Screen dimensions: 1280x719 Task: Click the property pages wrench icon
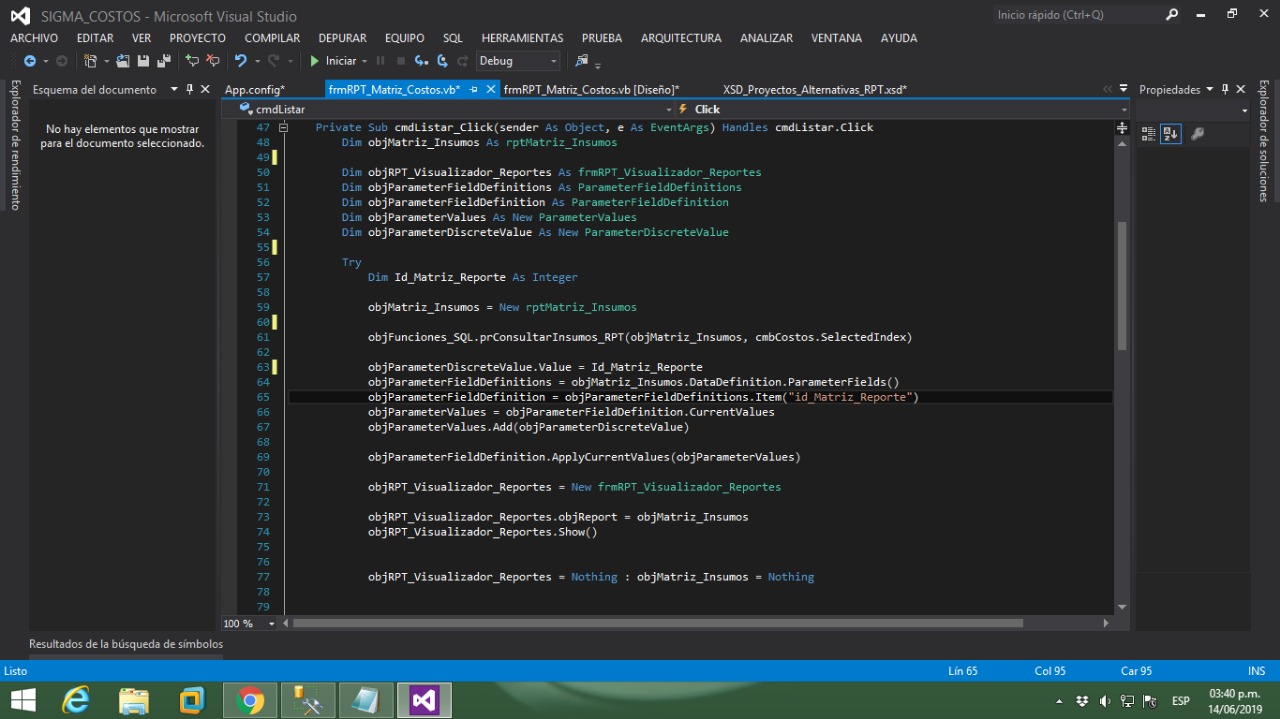click(x=1197, y=134)
